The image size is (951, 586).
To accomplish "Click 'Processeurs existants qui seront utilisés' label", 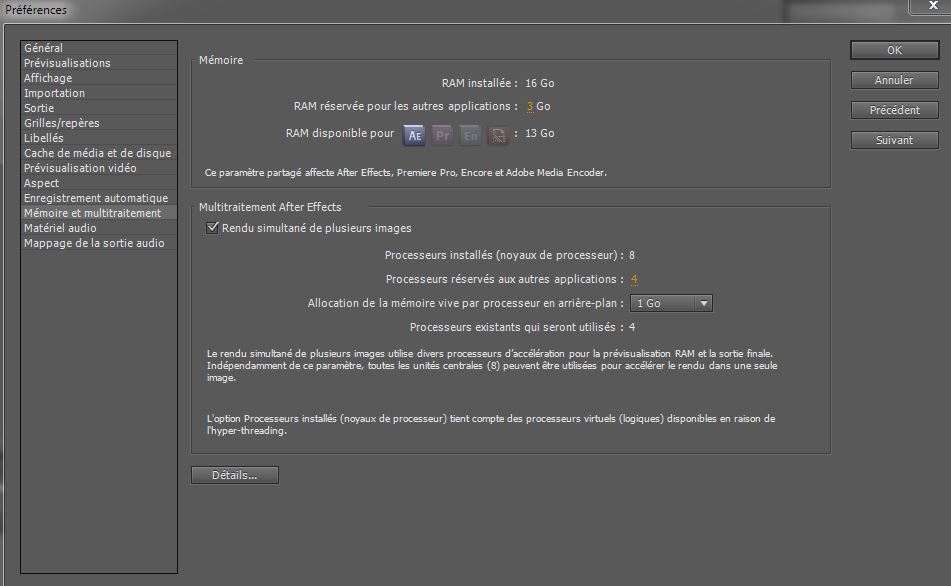I will click(516, 327).
